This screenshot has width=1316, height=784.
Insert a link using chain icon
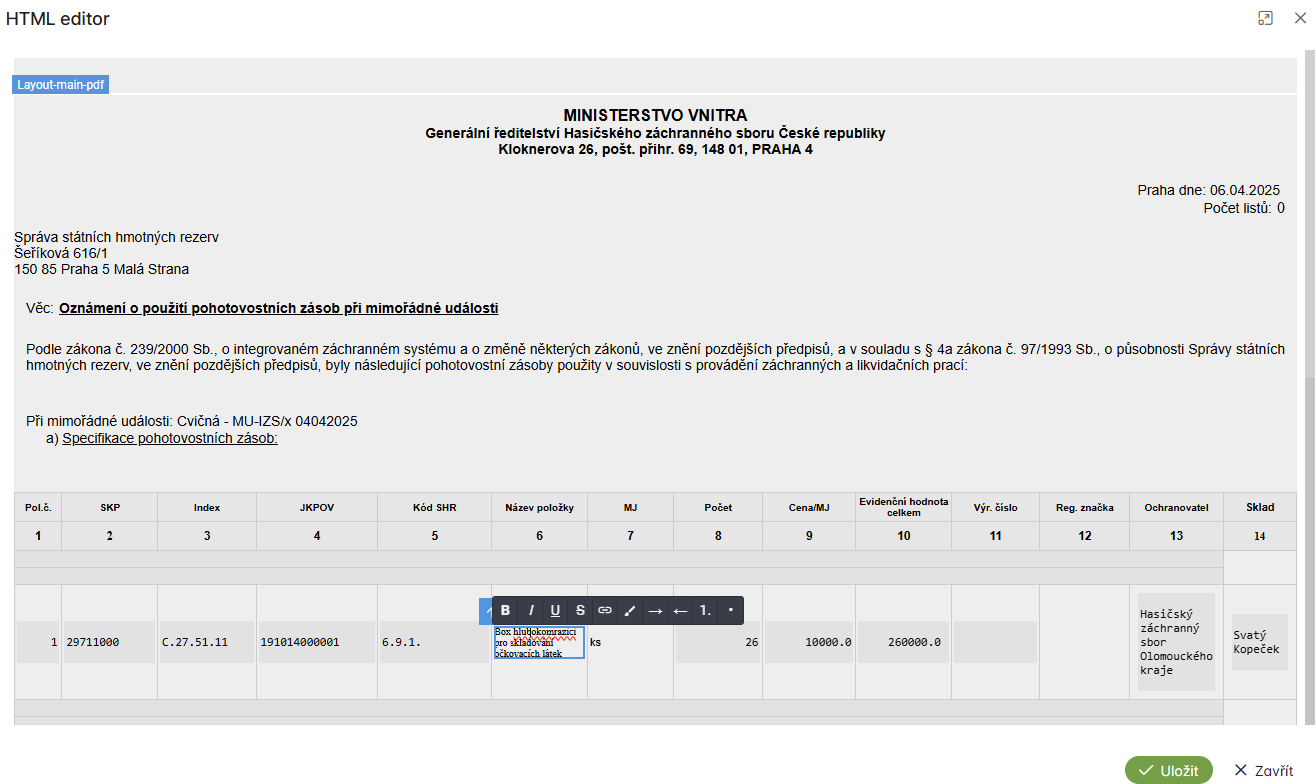[605, 610]
